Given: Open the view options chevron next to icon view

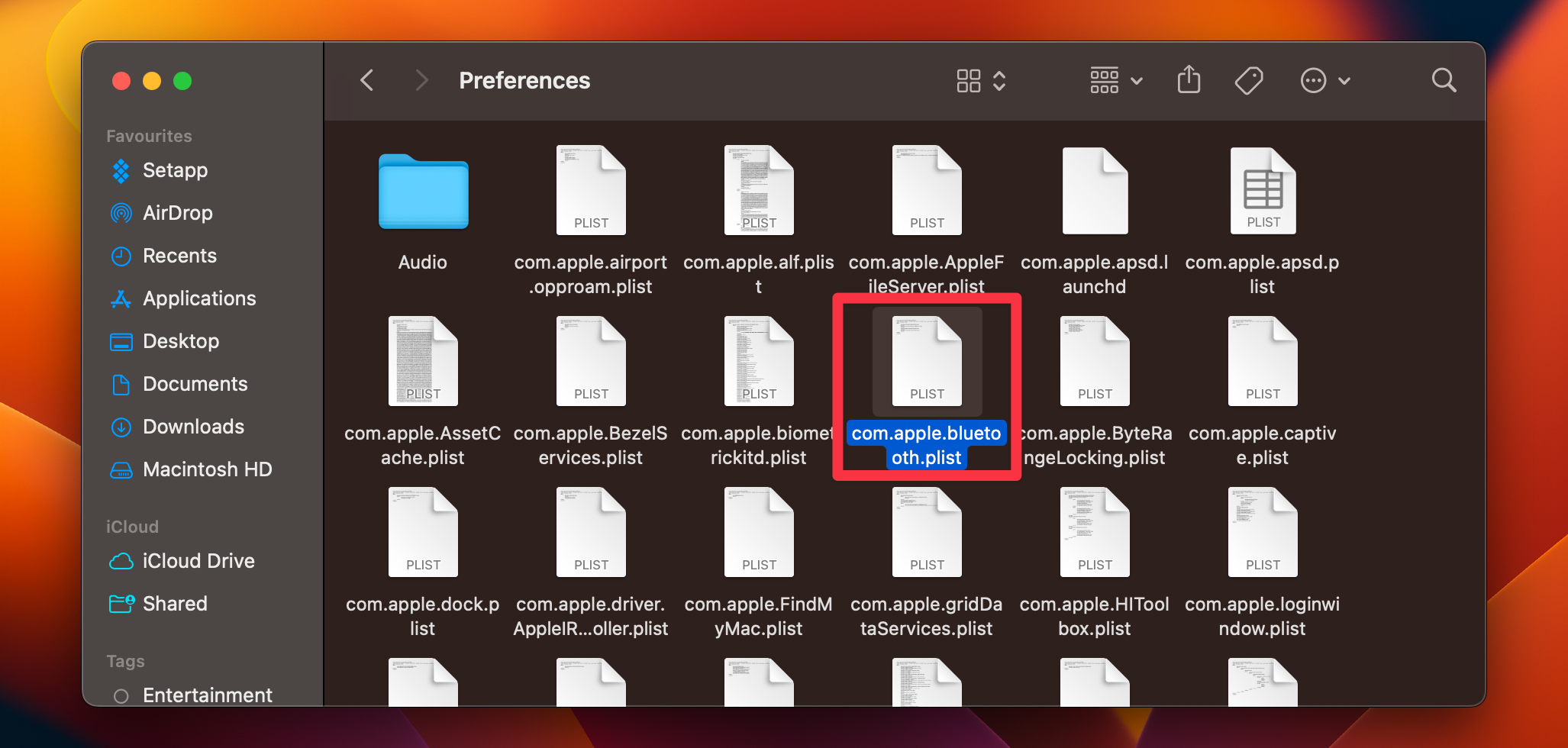Looking at the screenshot, I should click(x=999, y=80).
